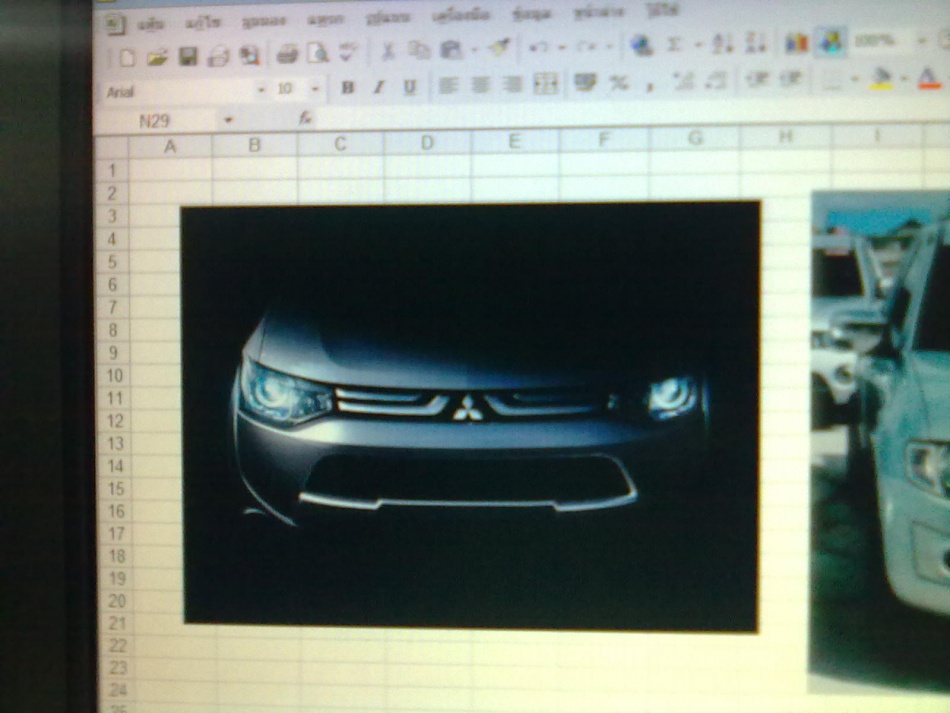
Task: Open the second menu (Edit) in menu bar
Action: [203, 23]
